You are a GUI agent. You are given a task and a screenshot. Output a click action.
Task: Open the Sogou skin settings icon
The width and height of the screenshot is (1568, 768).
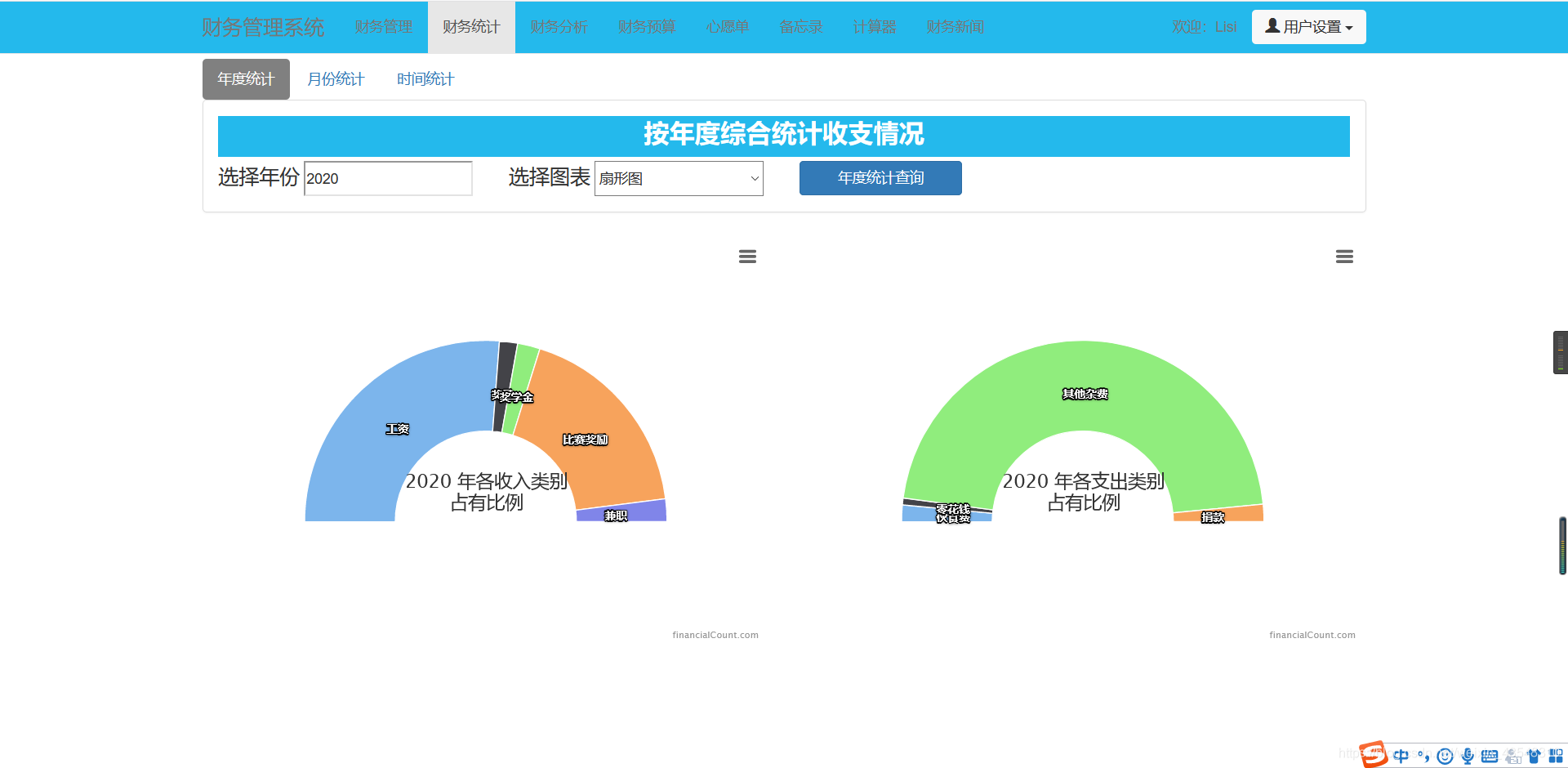click(1534, 756)
